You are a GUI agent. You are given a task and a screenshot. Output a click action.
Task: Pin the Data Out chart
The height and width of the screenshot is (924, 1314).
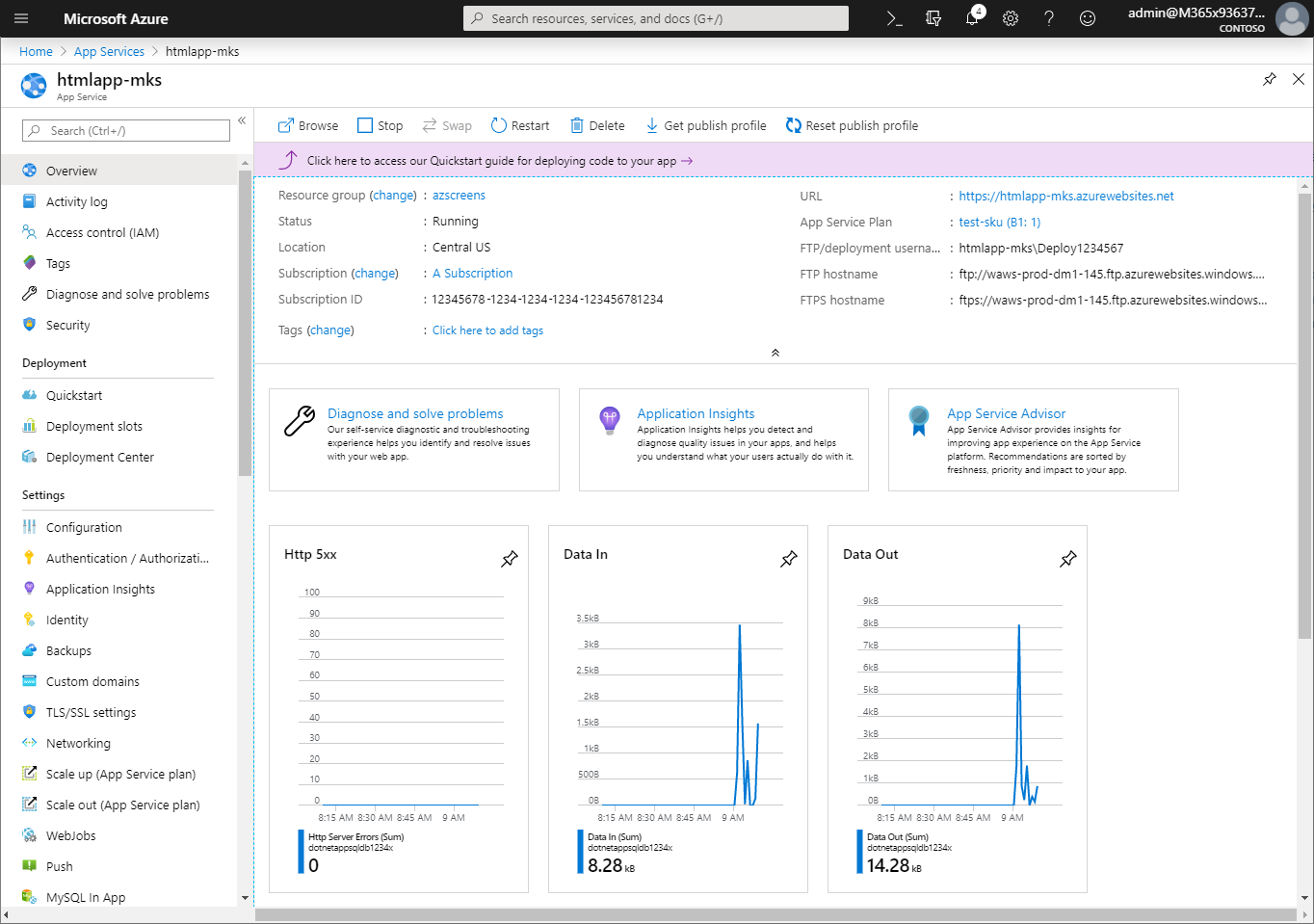coord(1068,559)
